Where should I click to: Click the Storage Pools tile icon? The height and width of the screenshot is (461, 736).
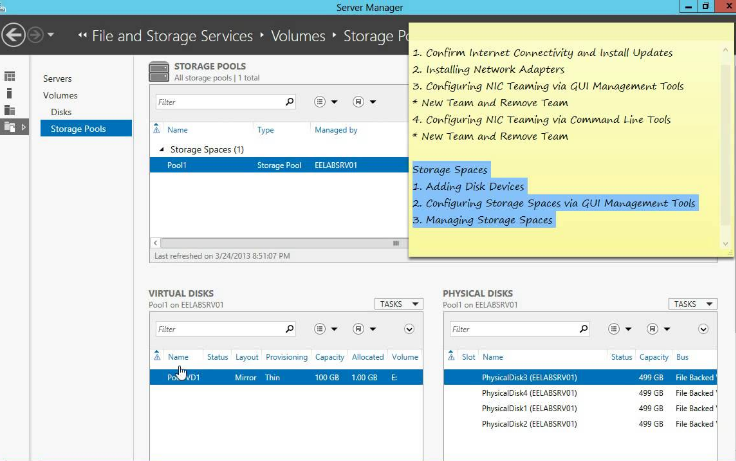click(159, 72)
